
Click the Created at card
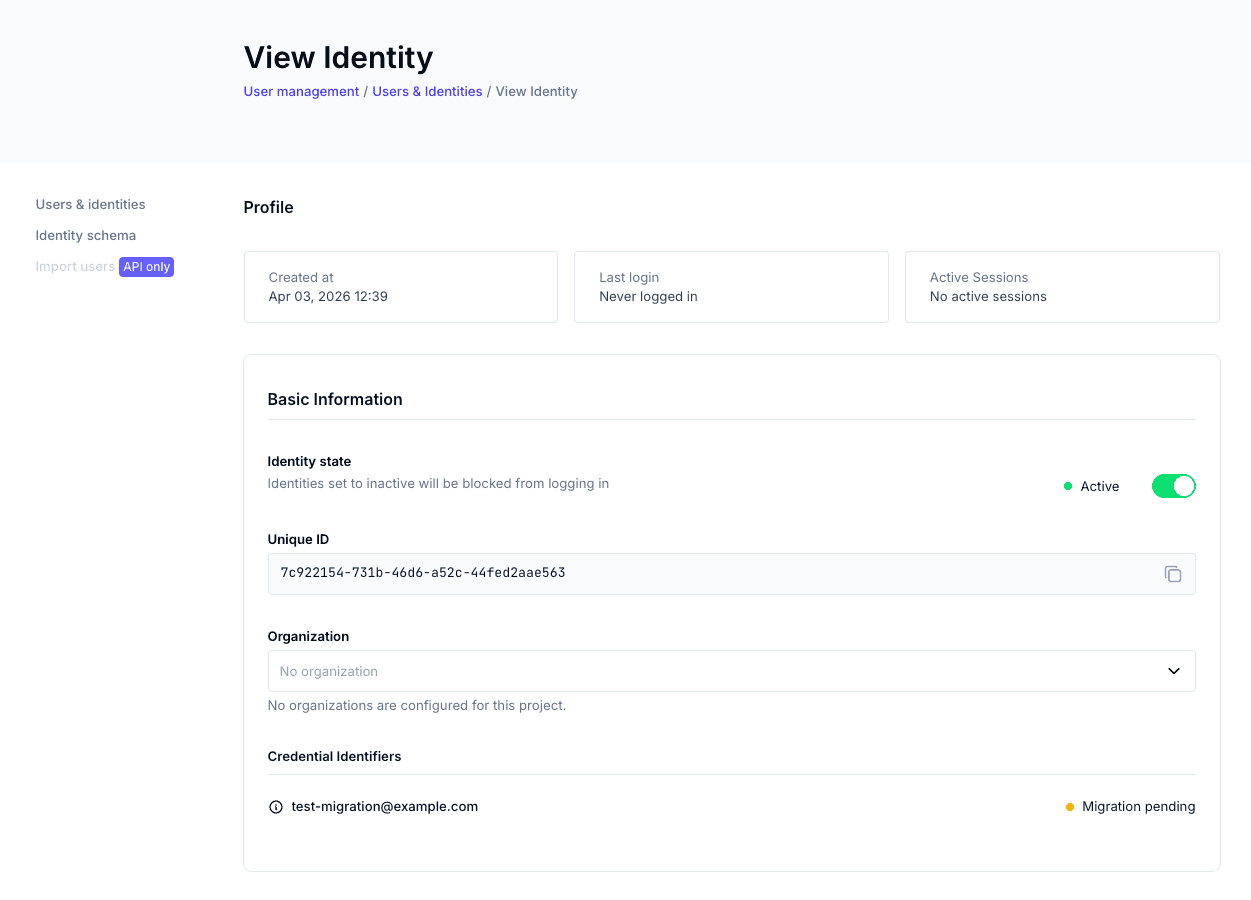pos(400,287)
